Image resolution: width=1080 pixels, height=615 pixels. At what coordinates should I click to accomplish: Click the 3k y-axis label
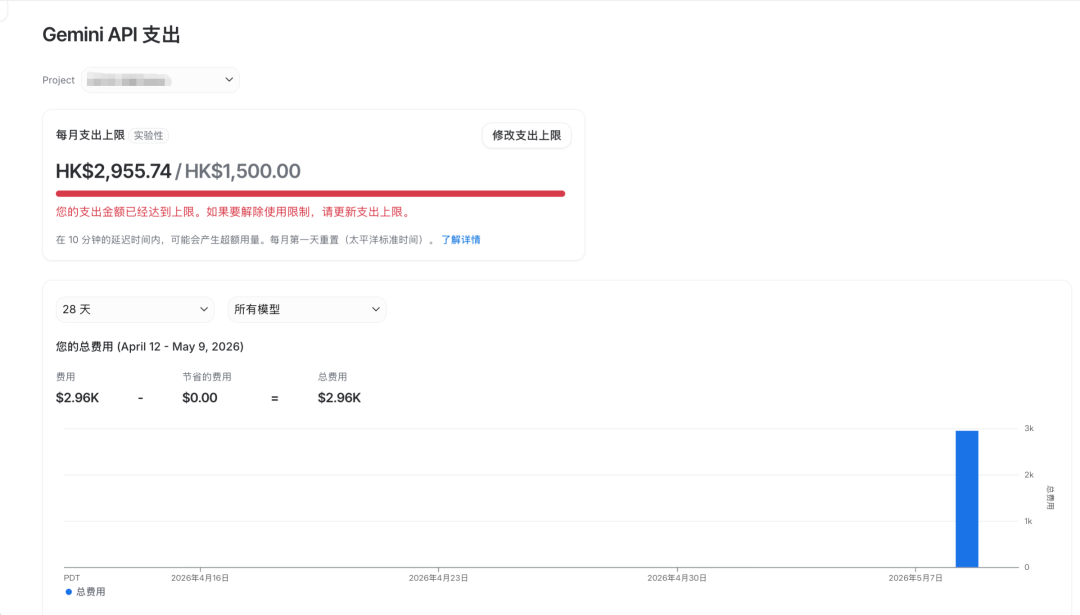(x=1029, y=428)
